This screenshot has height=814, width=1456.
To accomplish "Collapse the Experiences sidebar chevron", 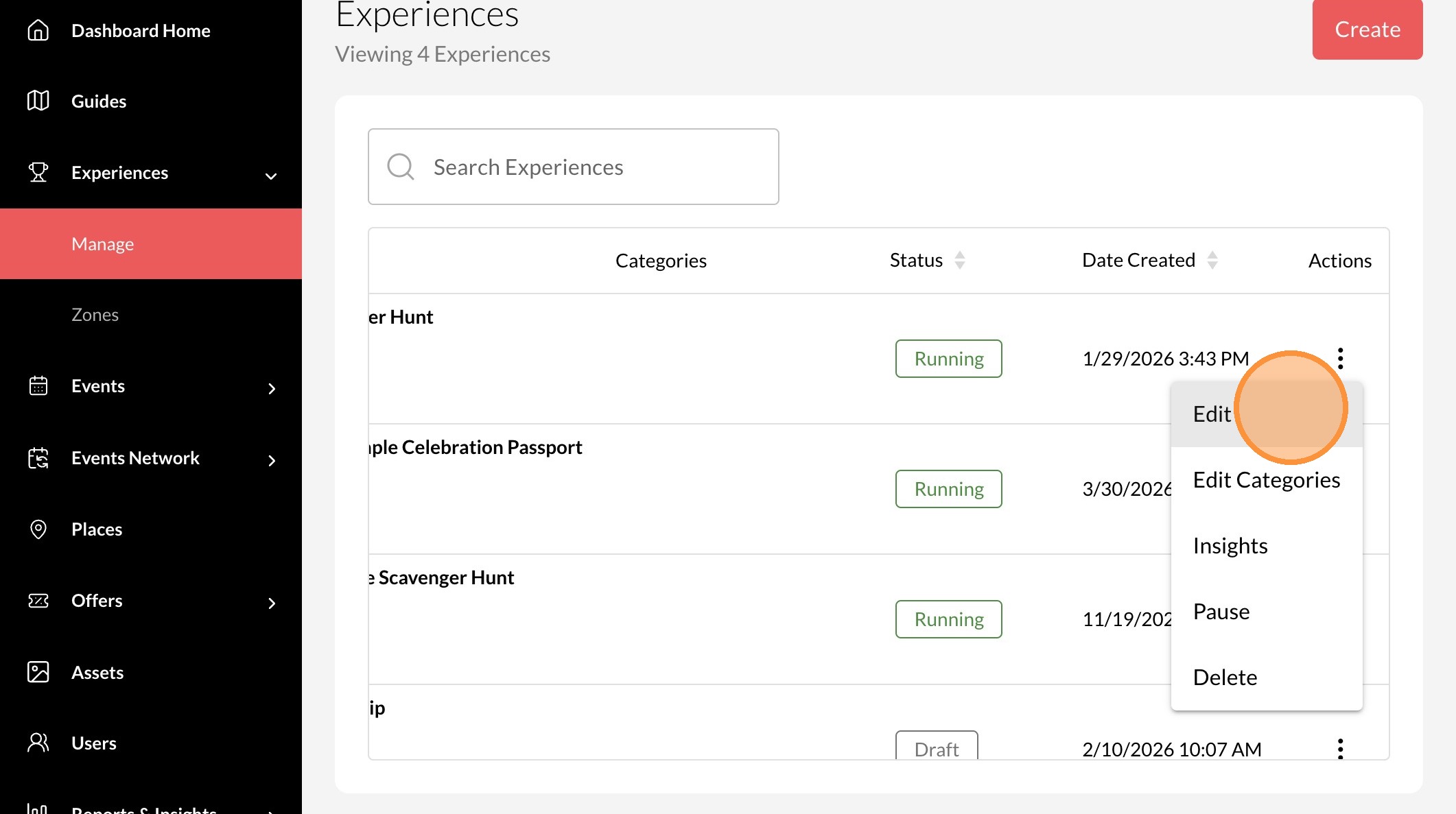I will coord(271,176).
